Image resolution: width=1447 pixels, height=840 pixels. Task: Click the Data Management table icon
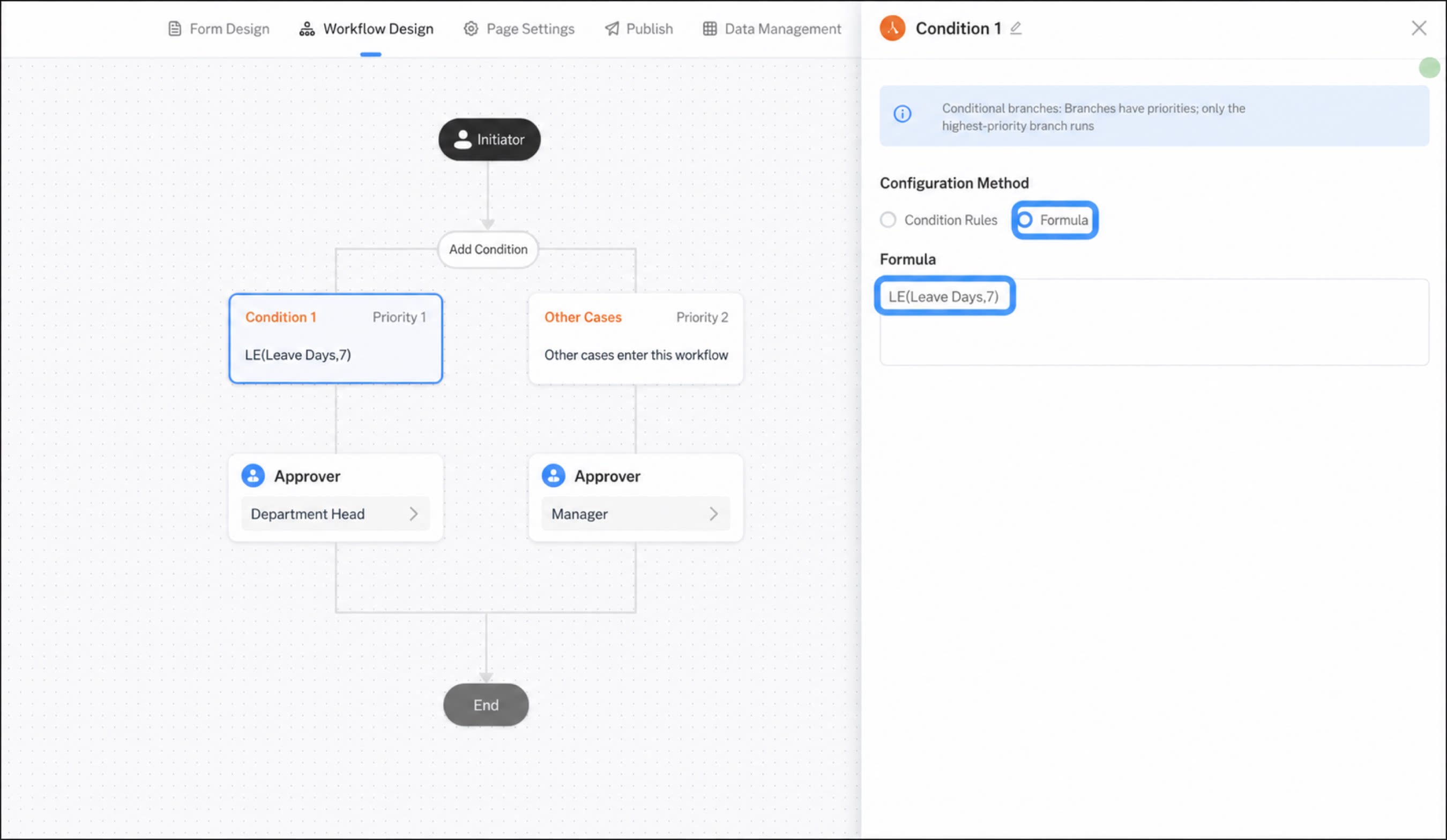pos(710,29)
